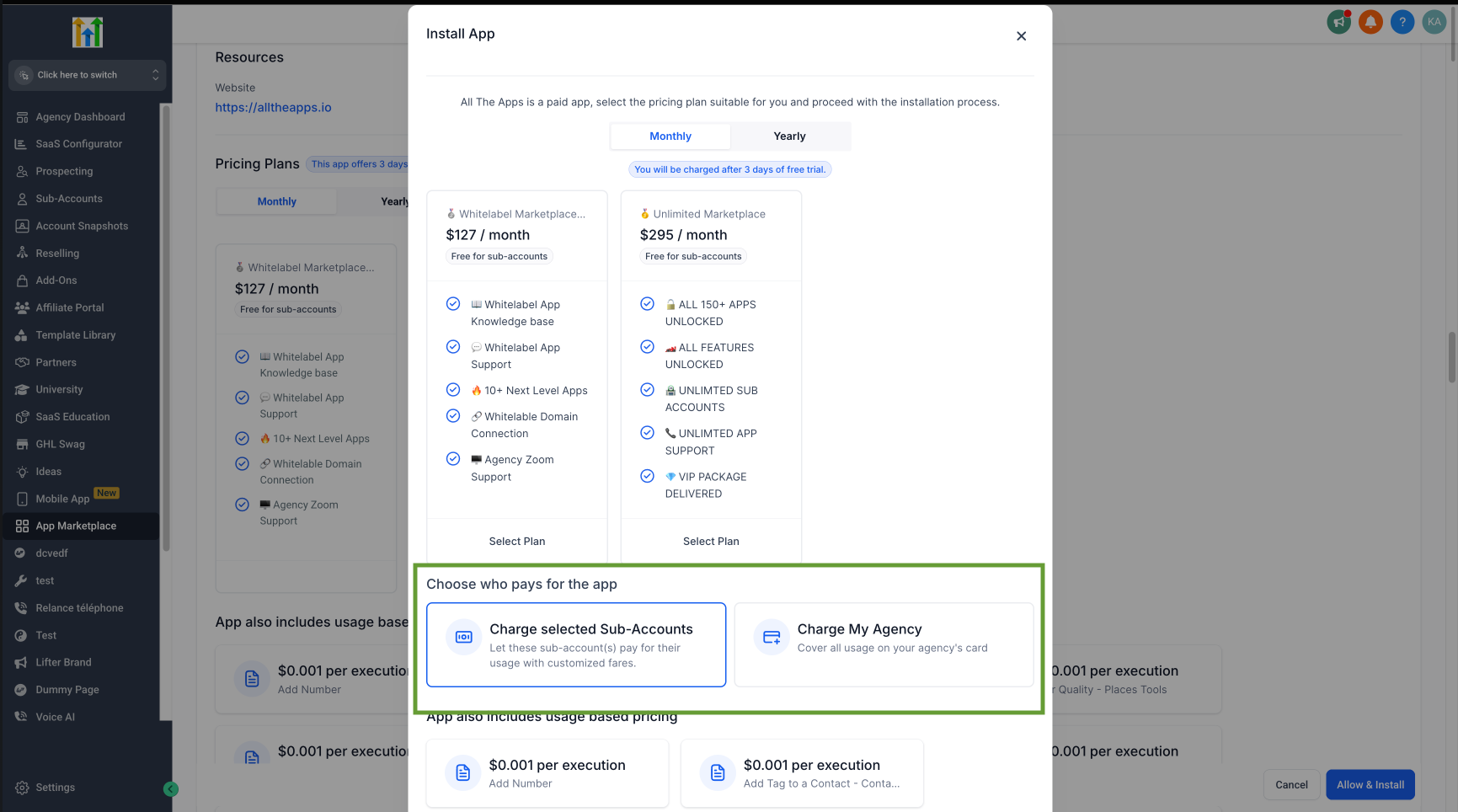Close the Install App dialog
The image size is (1458, 812).
click(1021, 36)
